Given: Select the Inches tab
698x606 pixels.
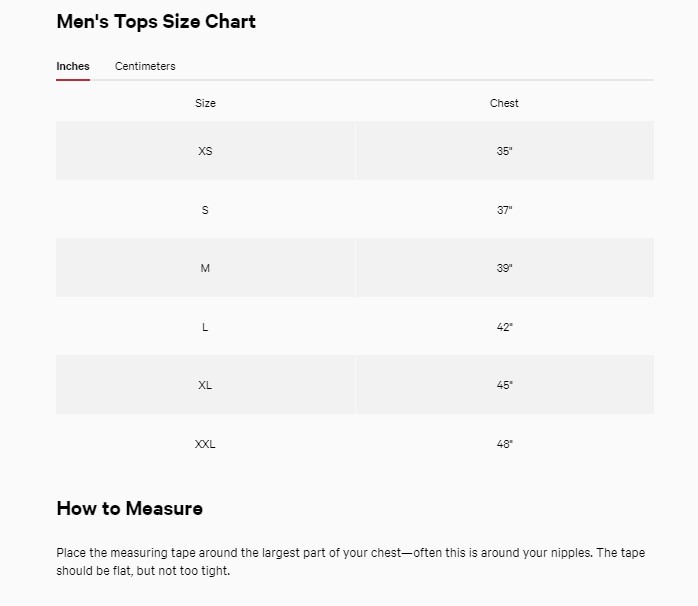Looking at the screenshot, I should point(73,66).
